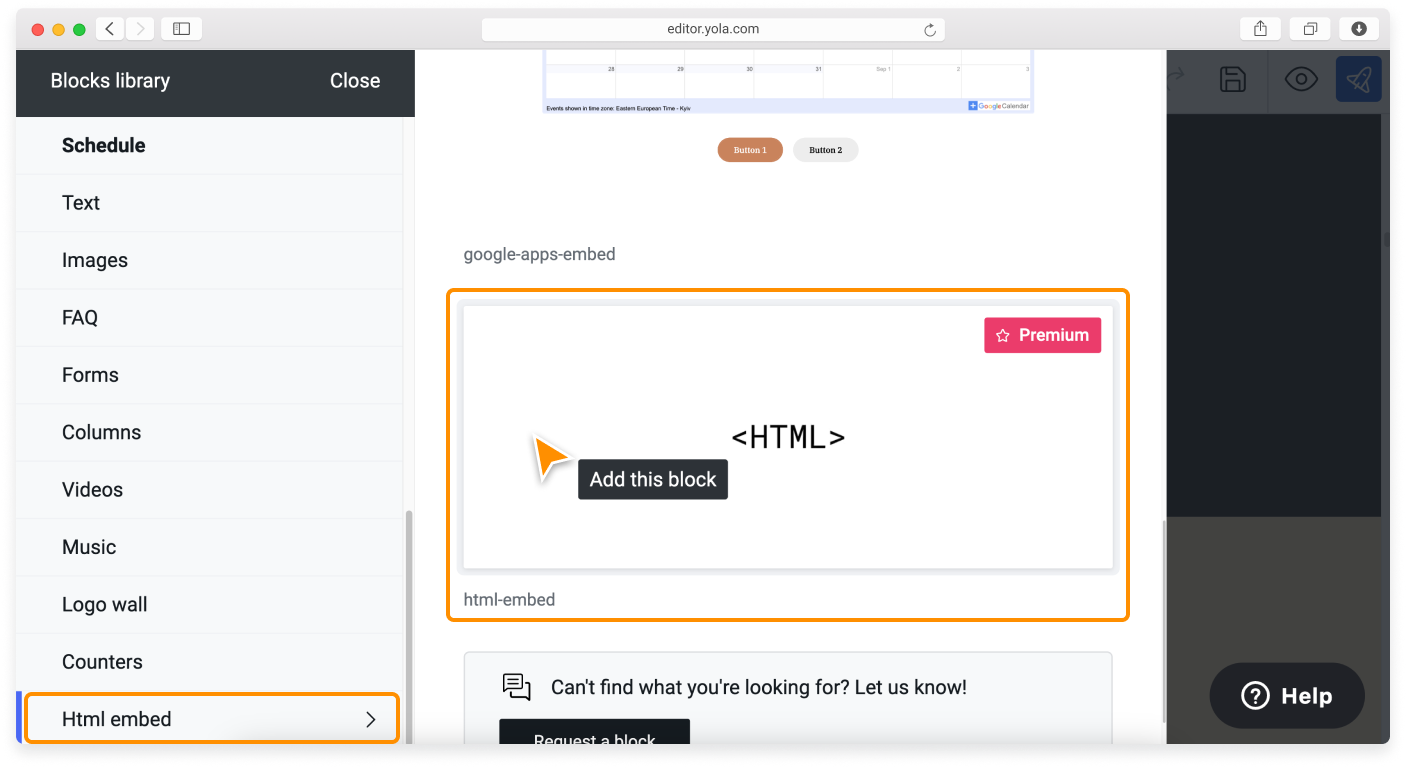The image size is (1406, 768).
Task: Expand the Html embed chevron
Action: (371, 718)
